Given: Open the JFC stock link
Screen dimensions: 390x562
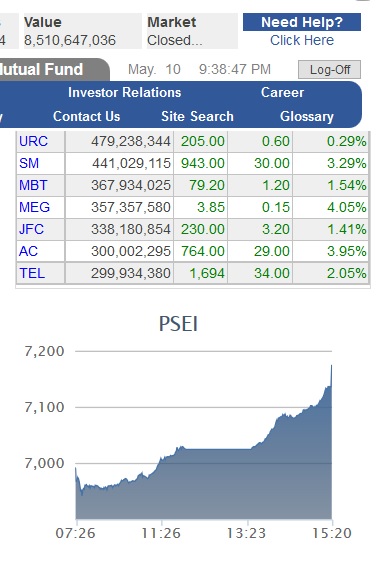Looking at the screenshot, I should tap(31, 229).
